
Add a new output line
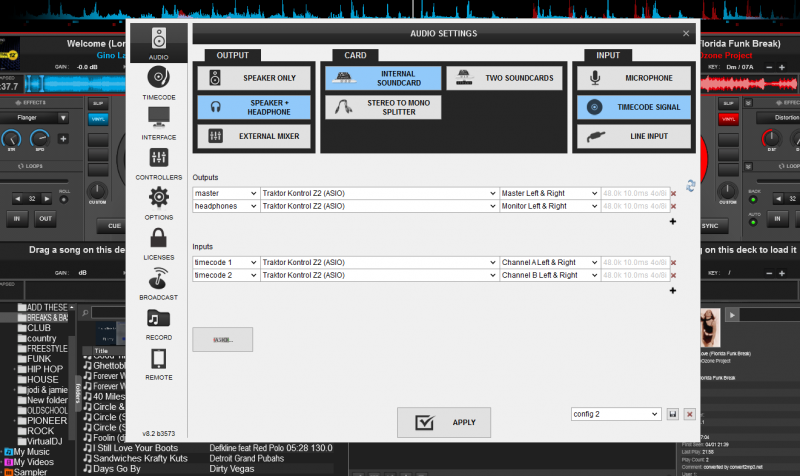coord(673,221)
